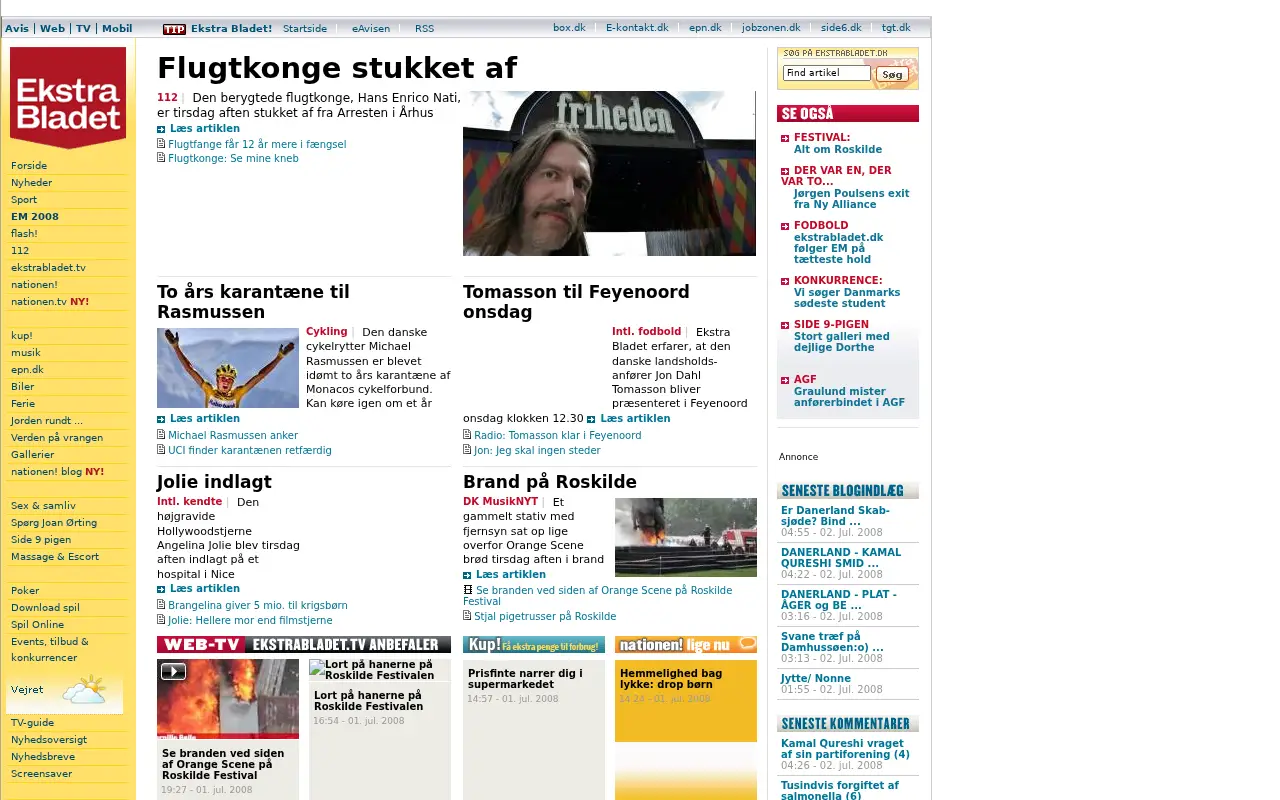Click film icon before 'Se branden ved siden'
Image resolution: width=1280 pixels, height=800 pixels.
click(467, 590)
